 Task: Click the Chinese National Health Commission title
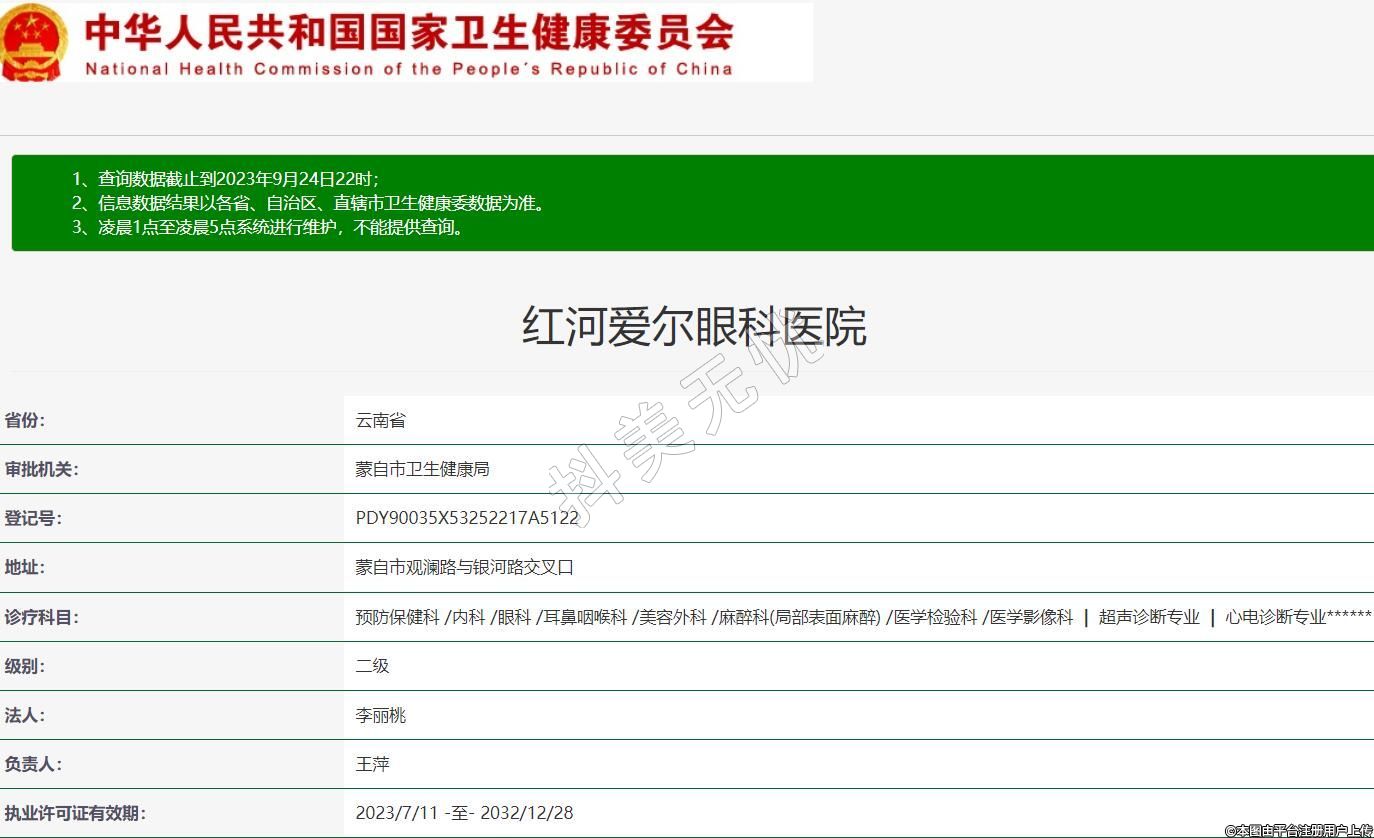pyautogui.click(x=409, y=32)
